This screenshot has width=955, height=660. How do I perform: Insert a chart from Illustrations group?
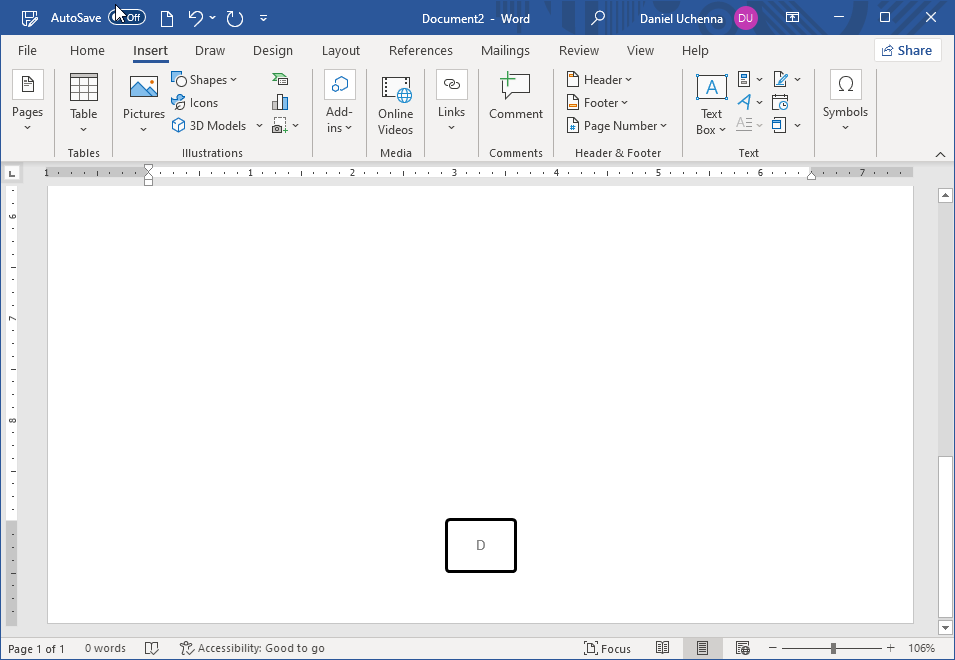pos(280,103)
